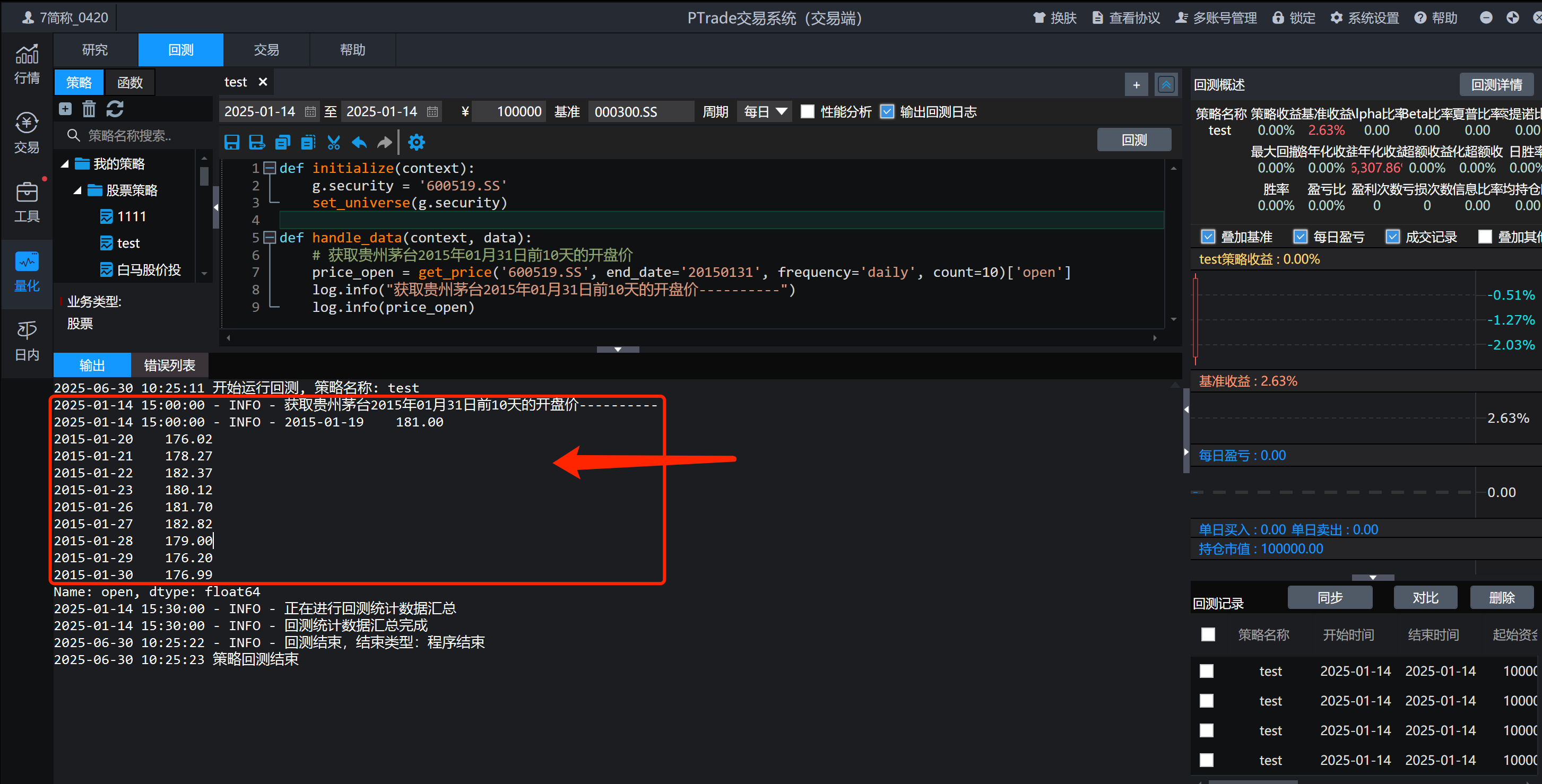The height and width of the screenshot is (784, 1542).
Task: Uncheck 输出回测日志 checkbox
Action: [x=887, y=112]
